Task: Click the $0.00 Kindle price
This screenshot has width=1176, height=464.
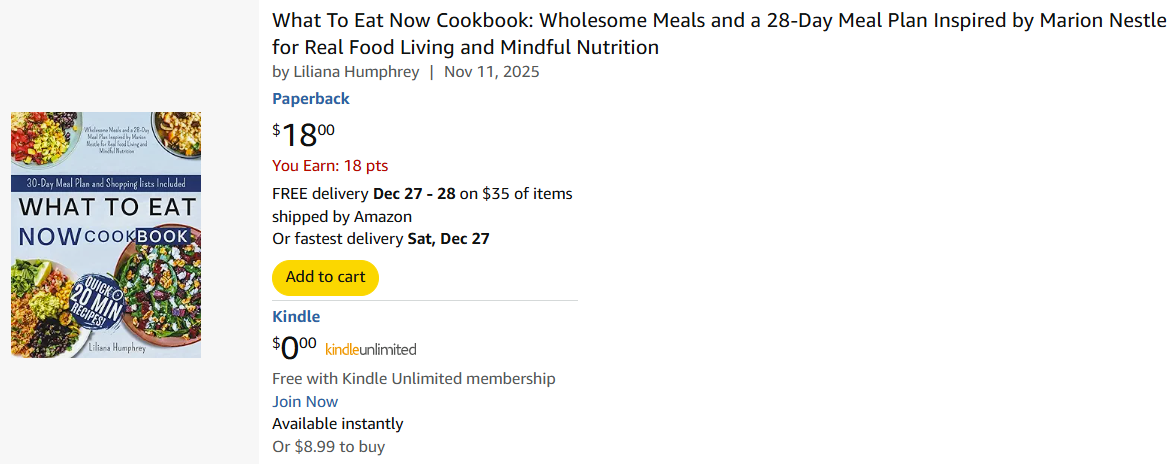Action: click(x=294, y=347)
